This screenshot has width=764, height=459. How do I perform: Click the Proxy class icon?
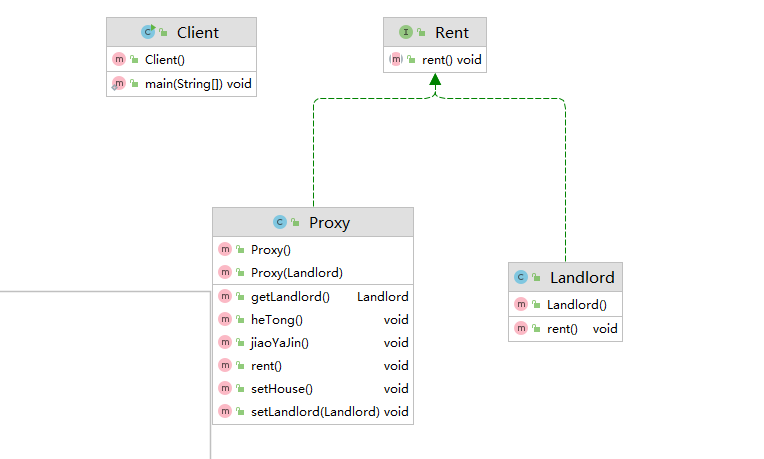pos(280,222)
